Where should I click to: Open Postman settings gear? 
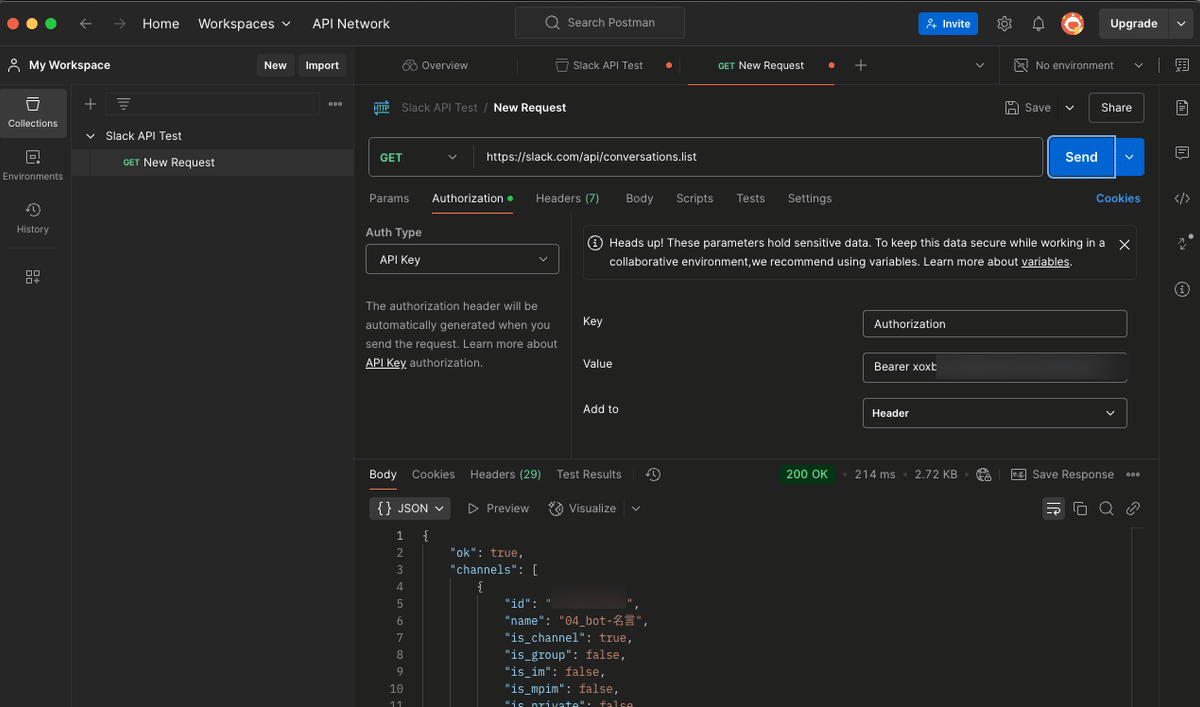[1005, 23]
